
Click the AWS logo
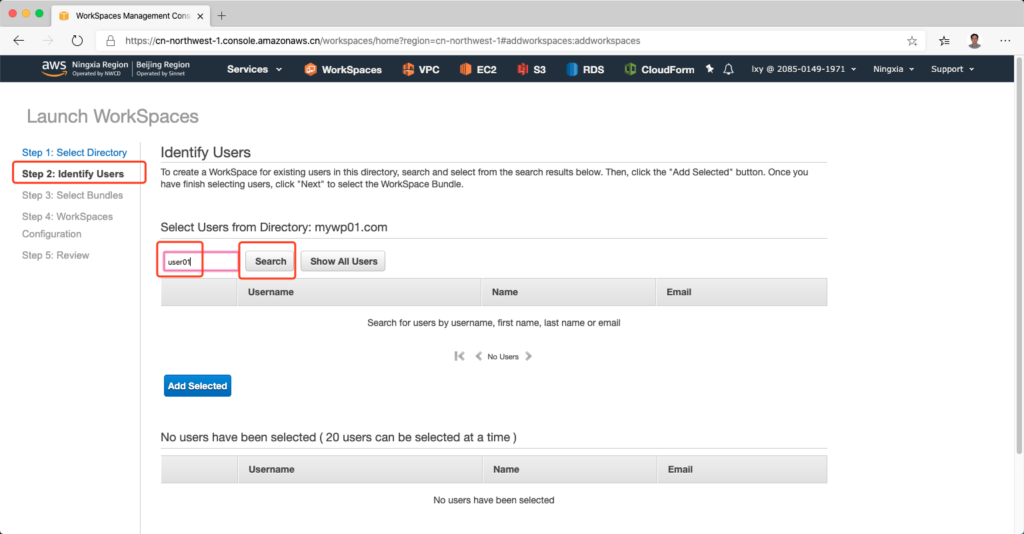(53, 68)
